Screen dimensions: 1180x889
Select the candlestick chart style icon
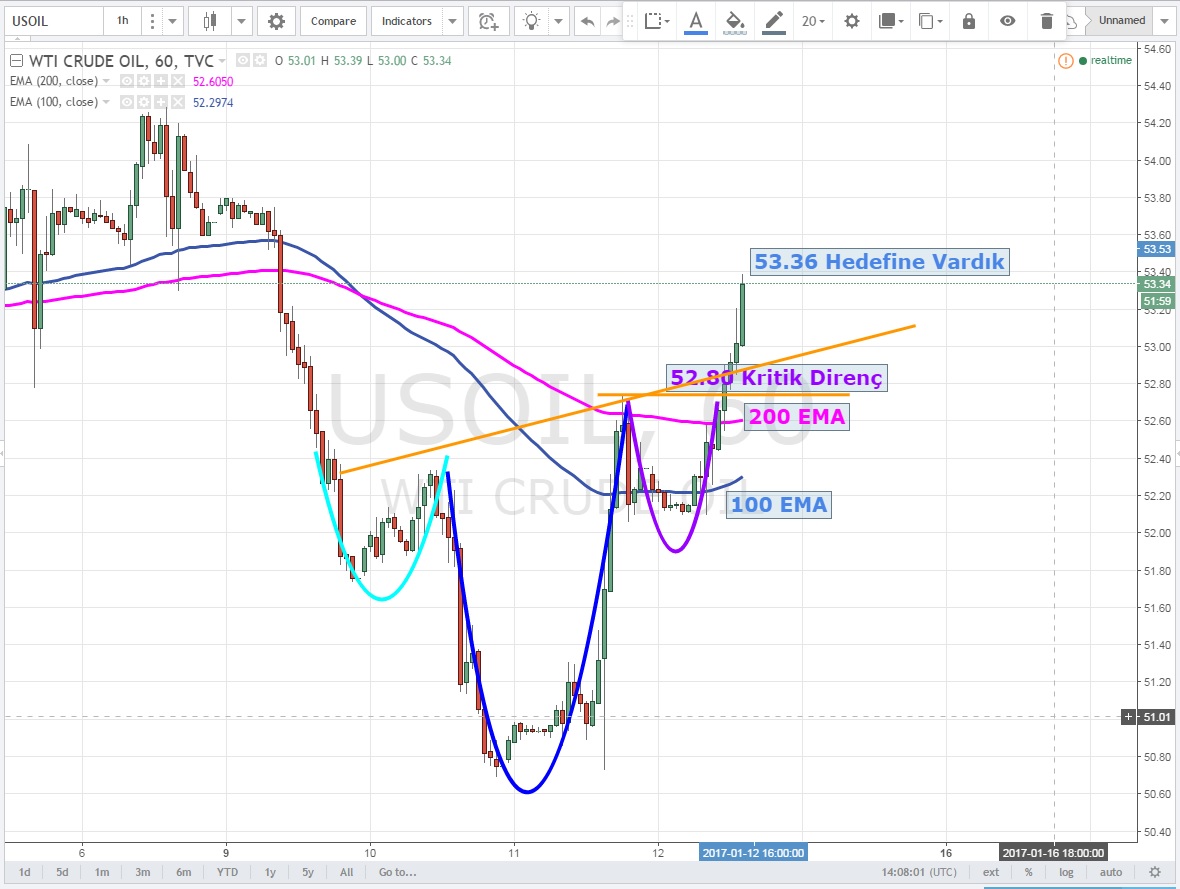209,20
